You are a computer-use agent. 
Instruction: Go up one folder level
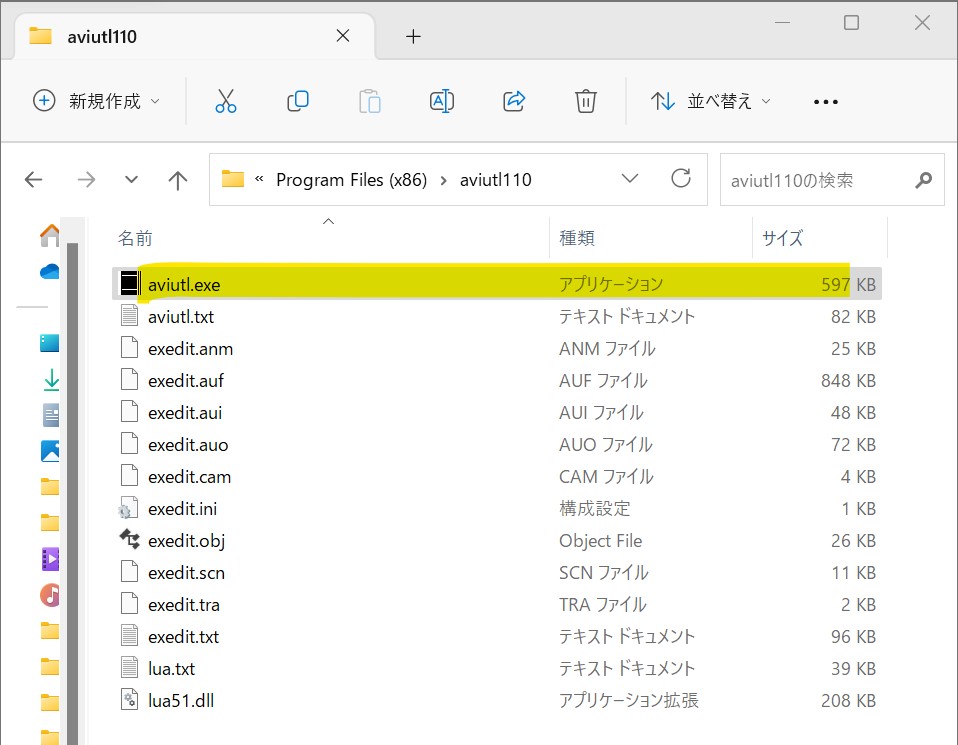point(178,180)
